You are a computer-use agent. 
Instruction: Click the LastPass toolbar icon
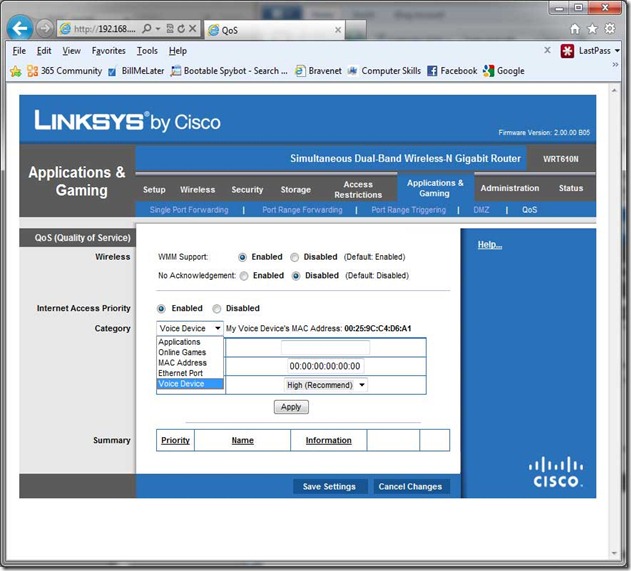click(x=567, y=51)
